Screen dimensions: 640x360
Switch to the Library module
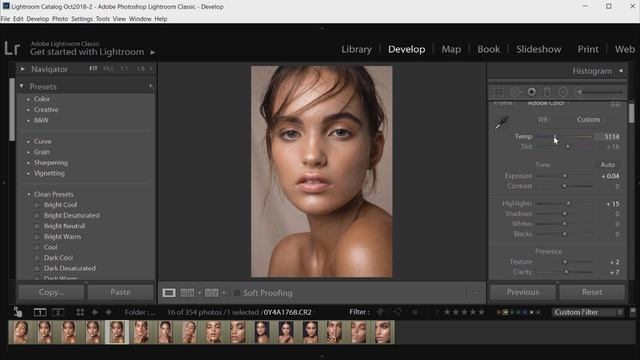[x=356, y=49]
